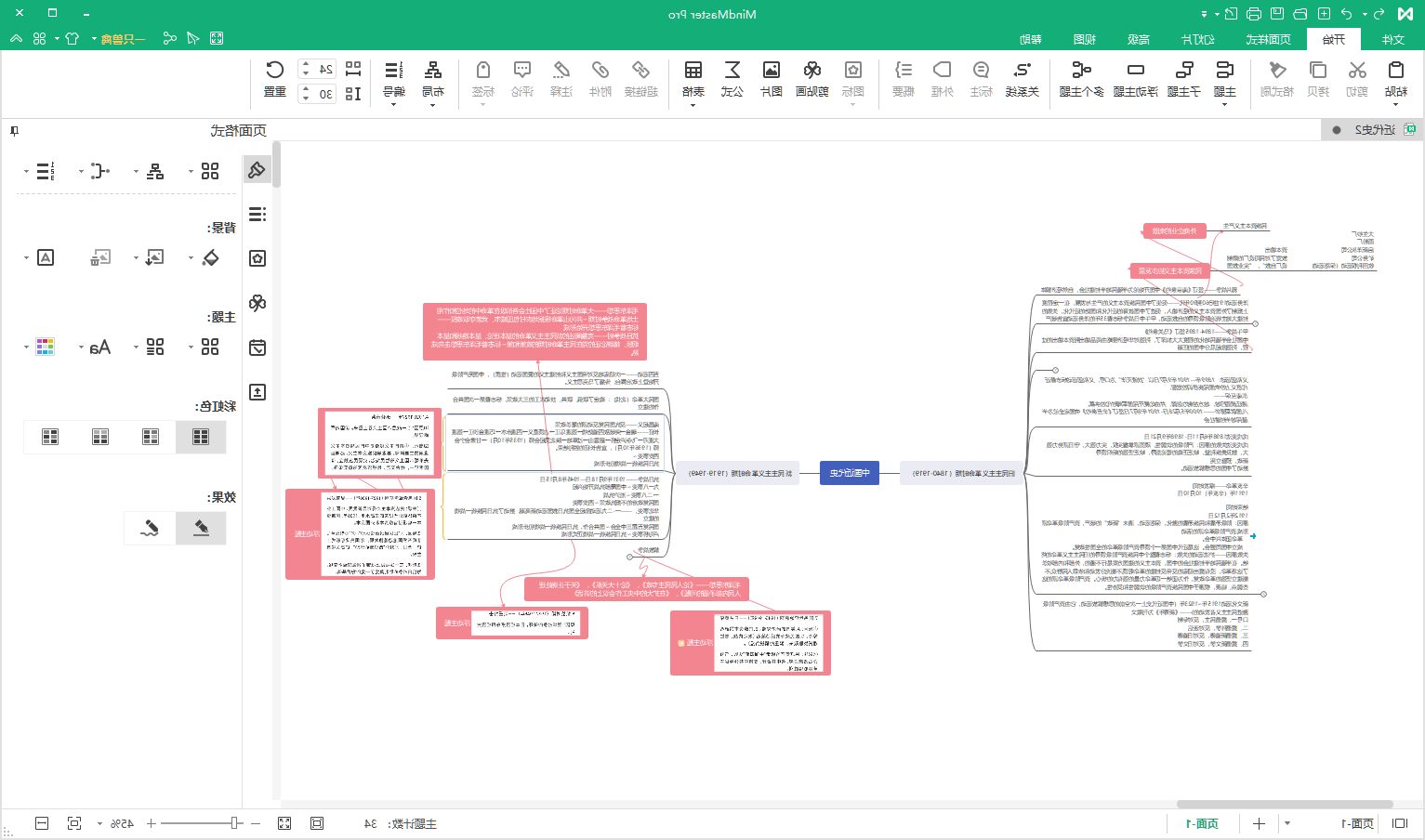Click the 外框 (Boundary) icon

pyautogui.click(x=943, y=71)
